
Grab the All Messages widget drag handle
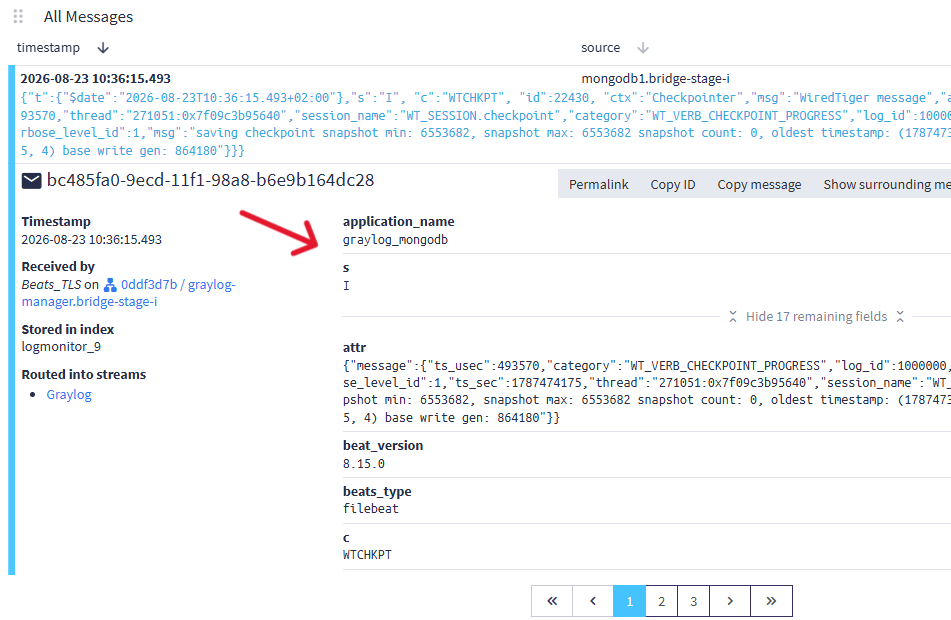coord(18,16)
